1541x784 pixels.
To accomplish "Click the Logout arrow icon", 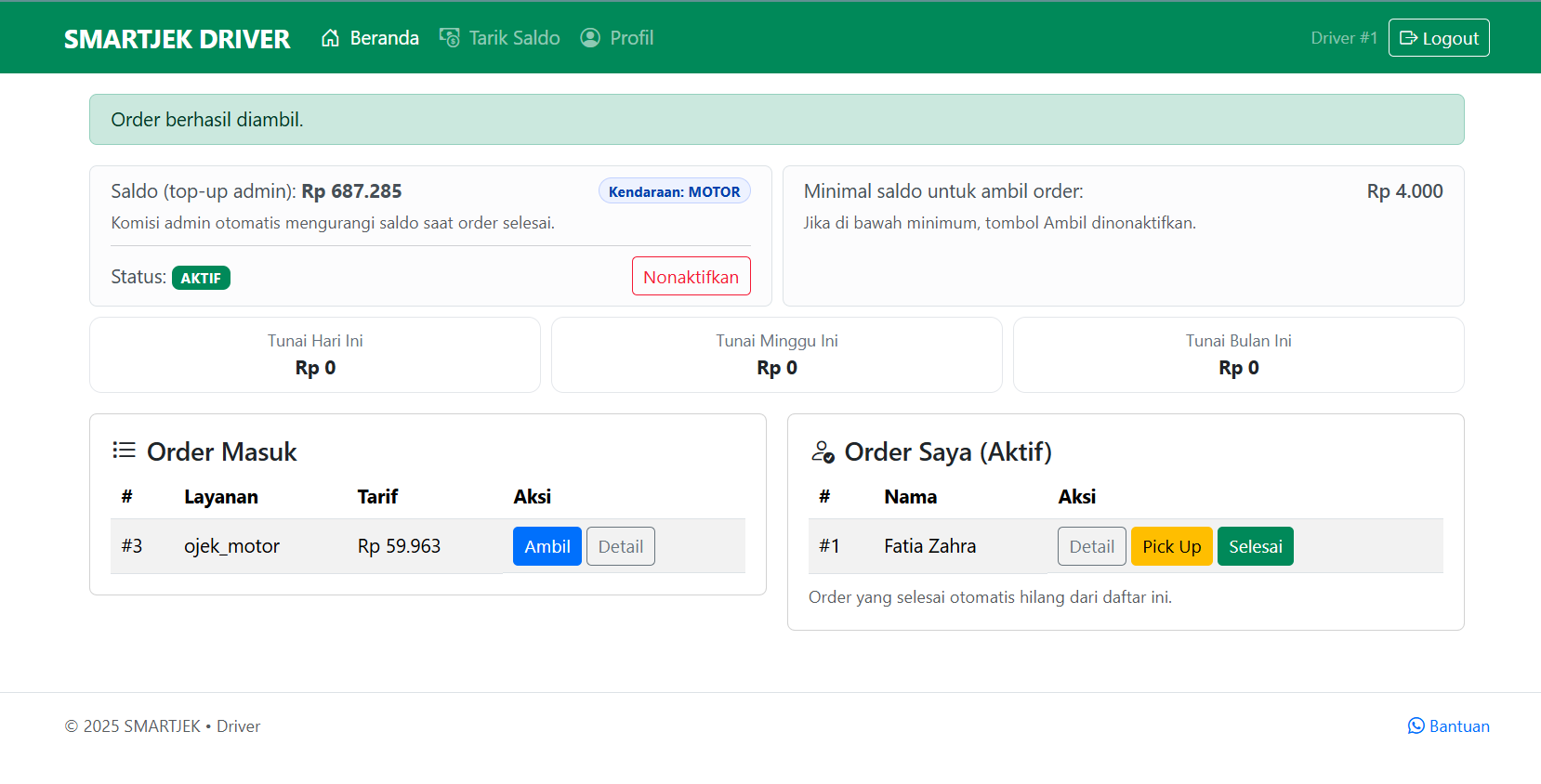I will coord(1408,38).
